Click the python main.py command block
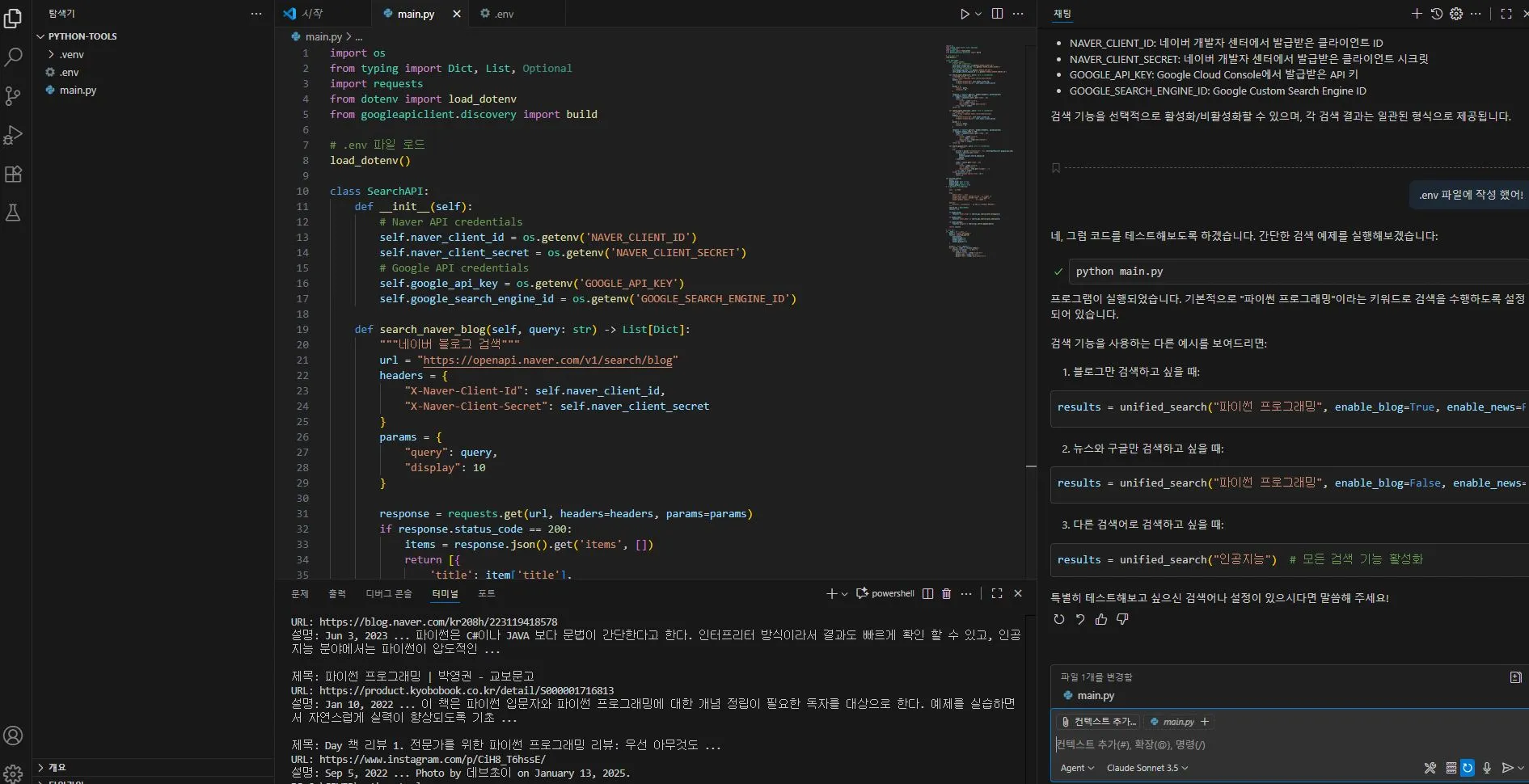Screen dimensions: 1529x784 (x=1298, y=272)
